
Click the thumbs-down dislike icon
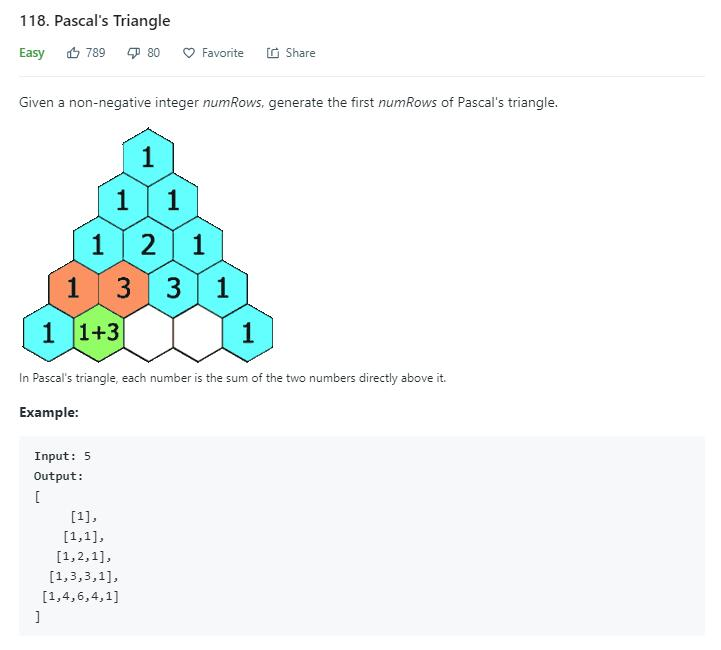click(x=133, y=53)
